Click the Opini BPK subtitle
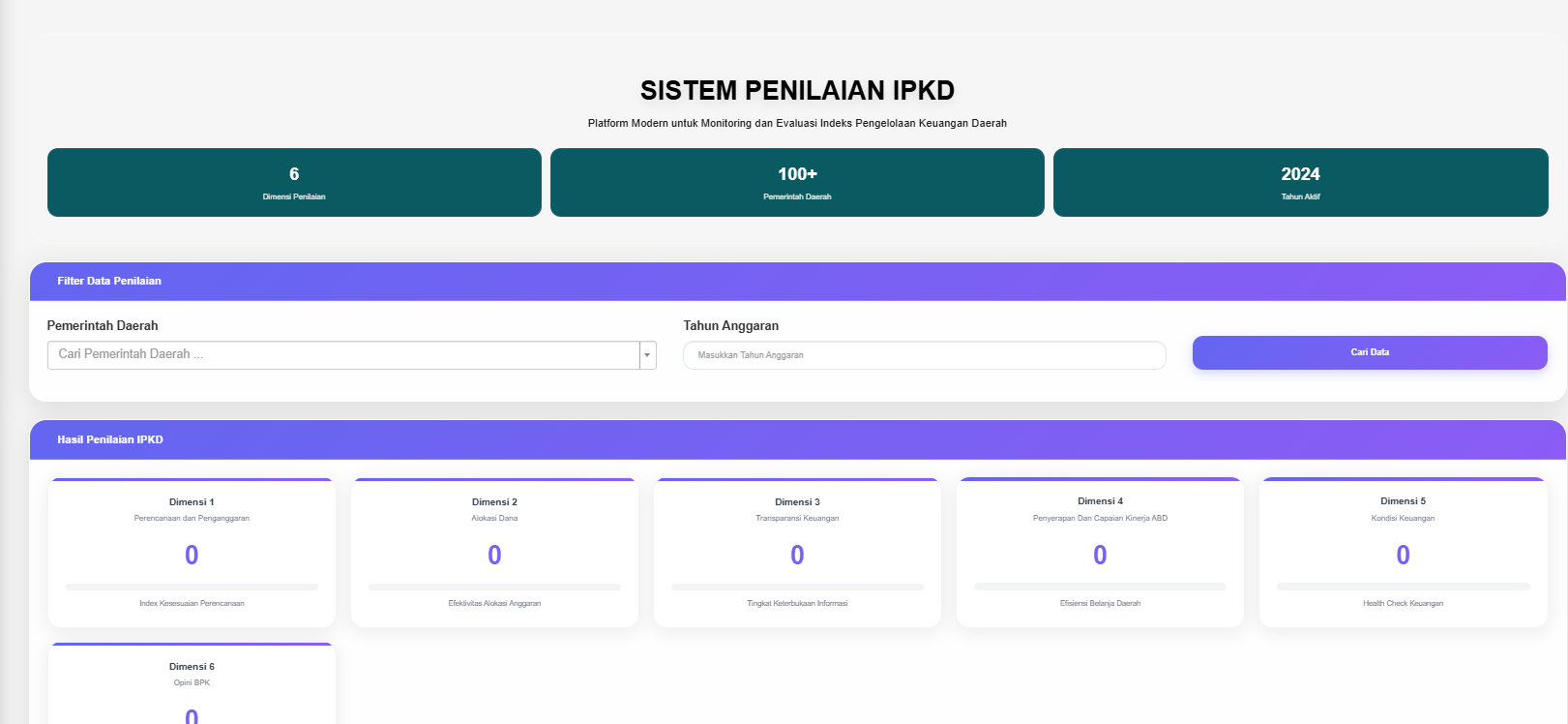The height and width of the screenshot is (724, 1568). click(192, 683)
